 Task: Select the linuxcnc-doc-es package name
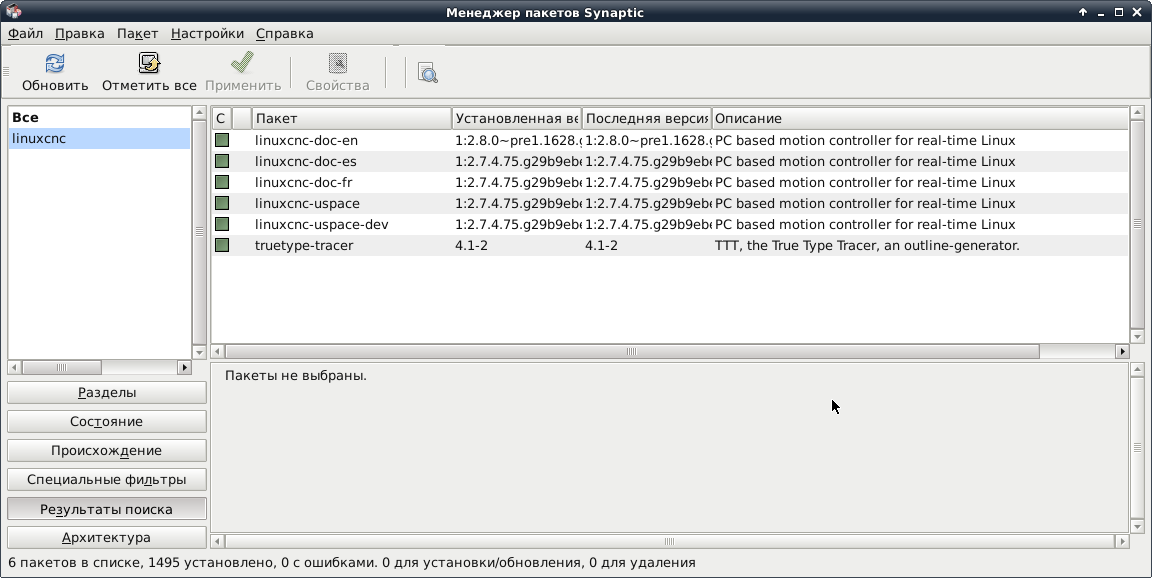[306, 161]
